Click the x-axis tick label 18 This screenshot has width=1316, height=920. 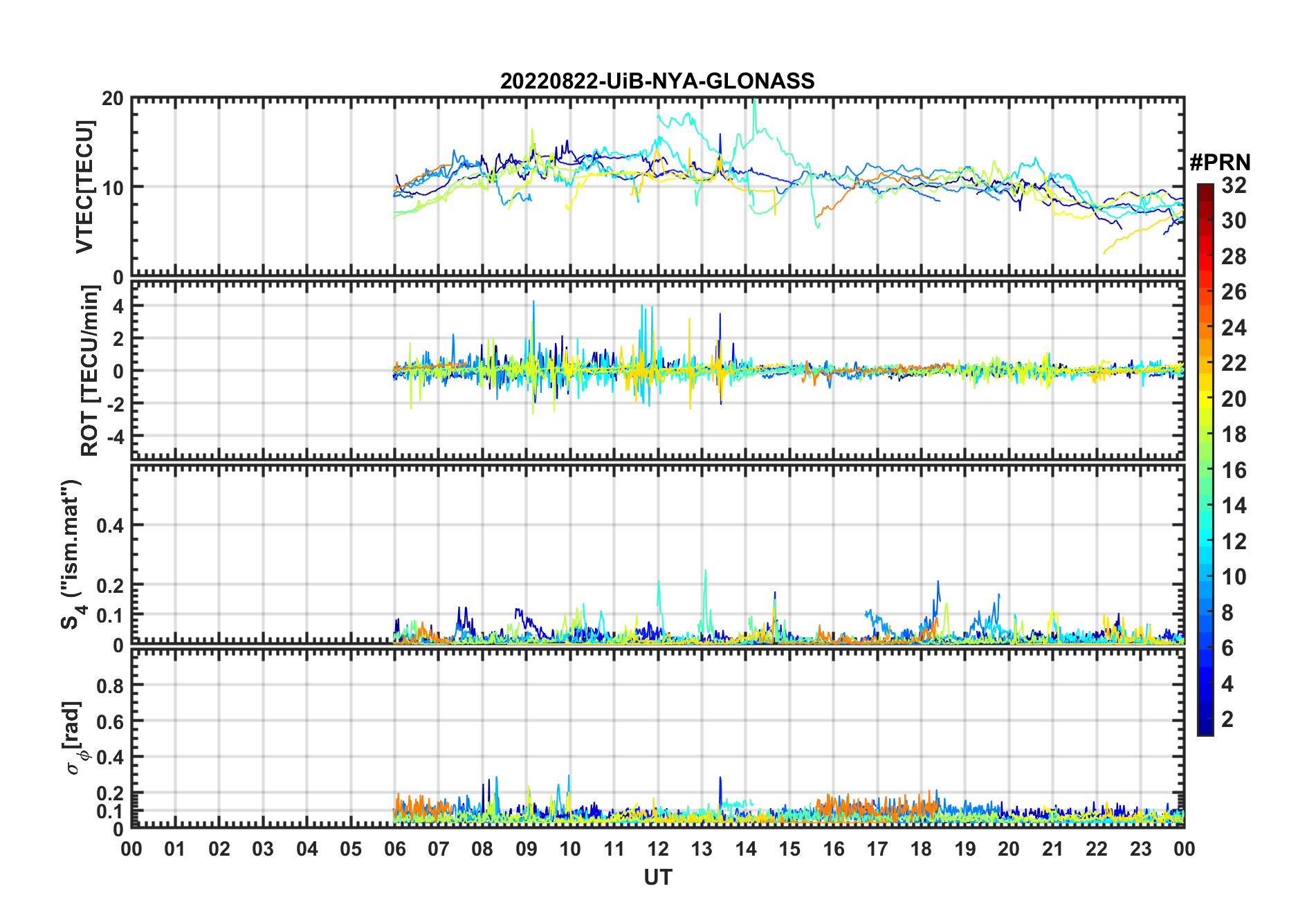[921, 849]
